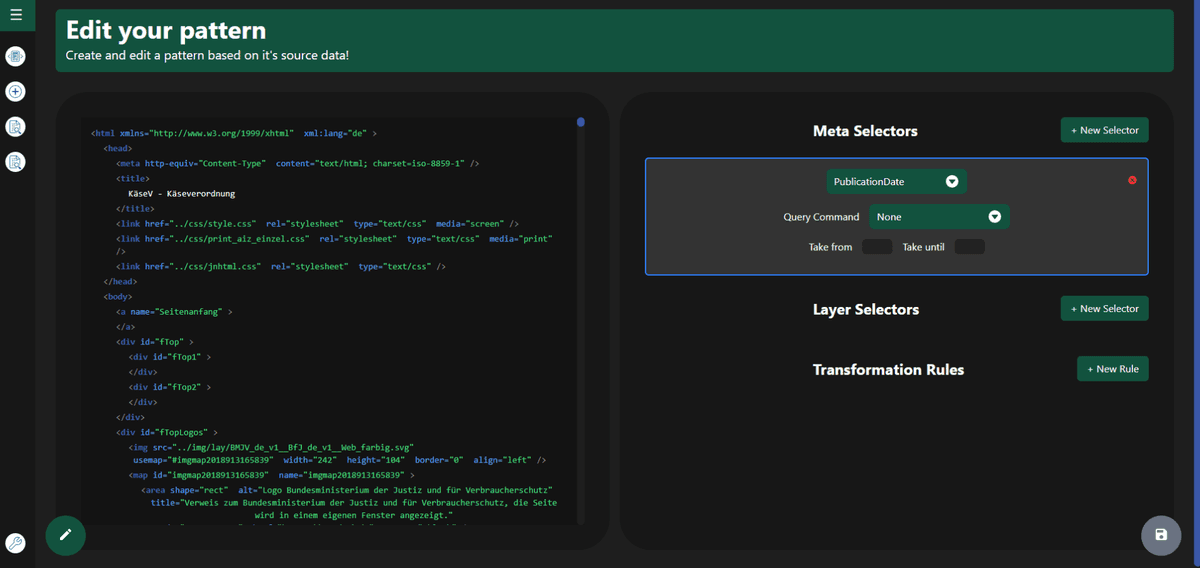Click the upper document-search sidebar icon
Screen dimensions: 1200x568
(x=15, y=126)
